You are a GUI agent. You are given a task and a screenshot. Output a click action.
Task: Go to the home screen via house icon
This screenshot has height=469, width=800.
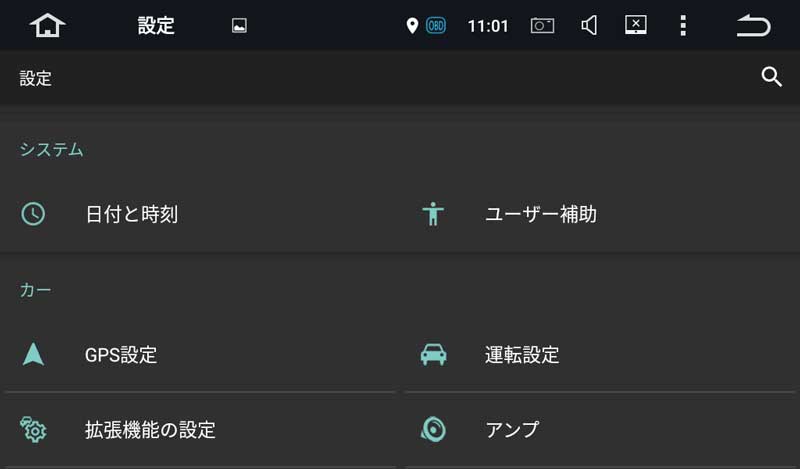tap(47, 26)
